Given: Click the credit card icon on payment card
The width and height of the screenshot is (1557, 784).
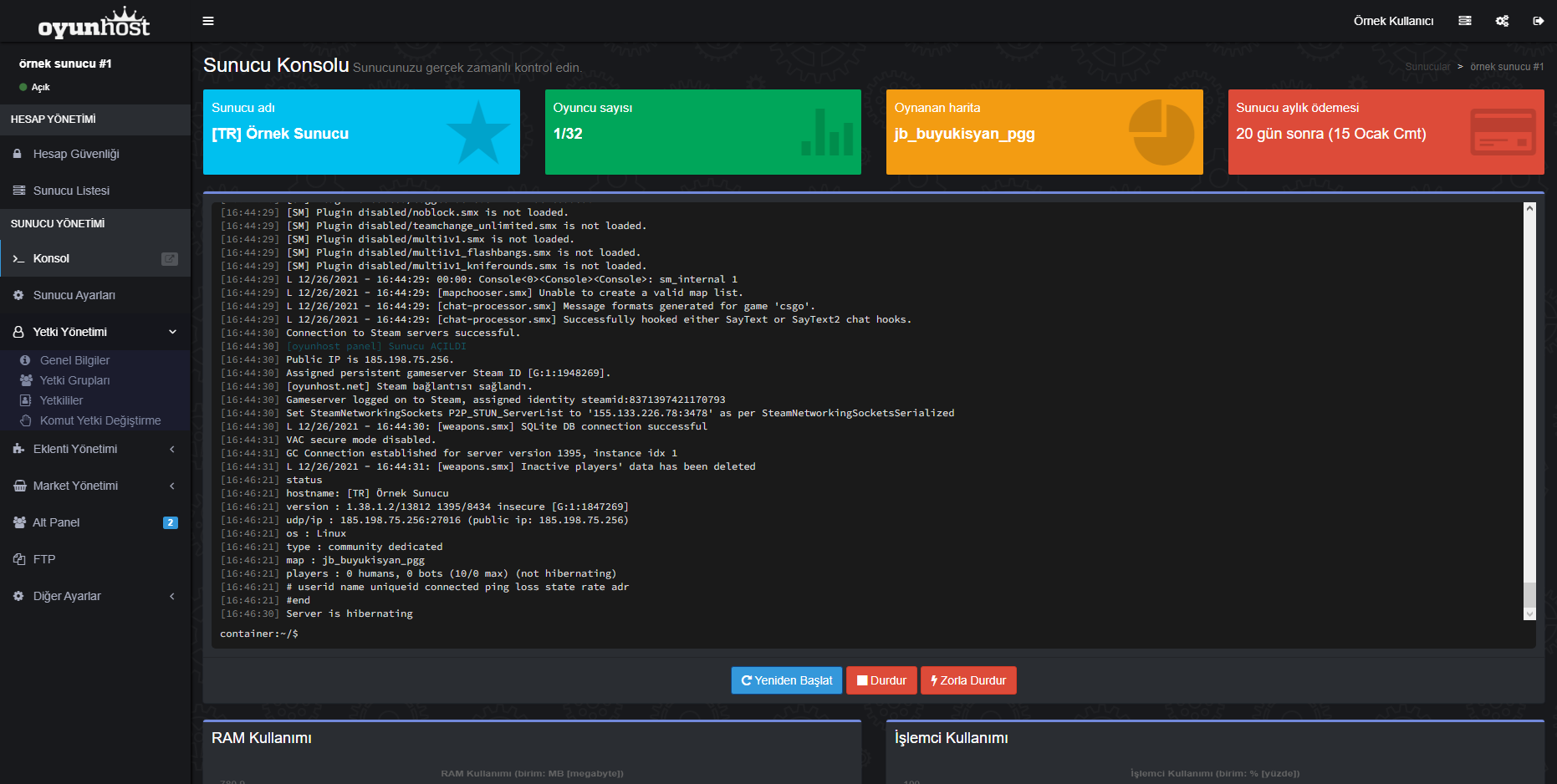Looking at the screenshot, I should 1503,132.
